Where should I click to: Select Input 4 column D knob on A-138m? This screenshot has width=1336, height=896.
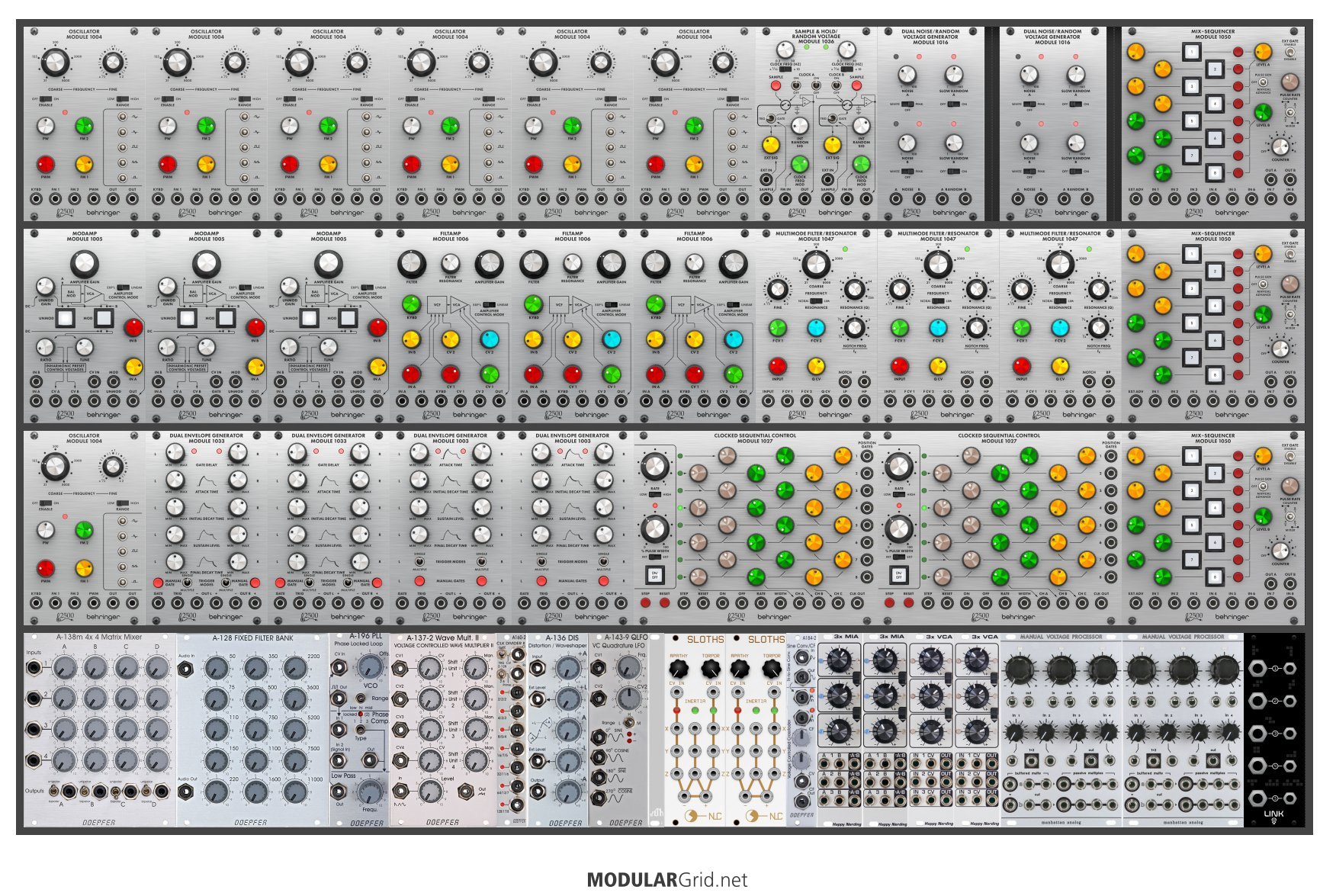click(156, 760)
